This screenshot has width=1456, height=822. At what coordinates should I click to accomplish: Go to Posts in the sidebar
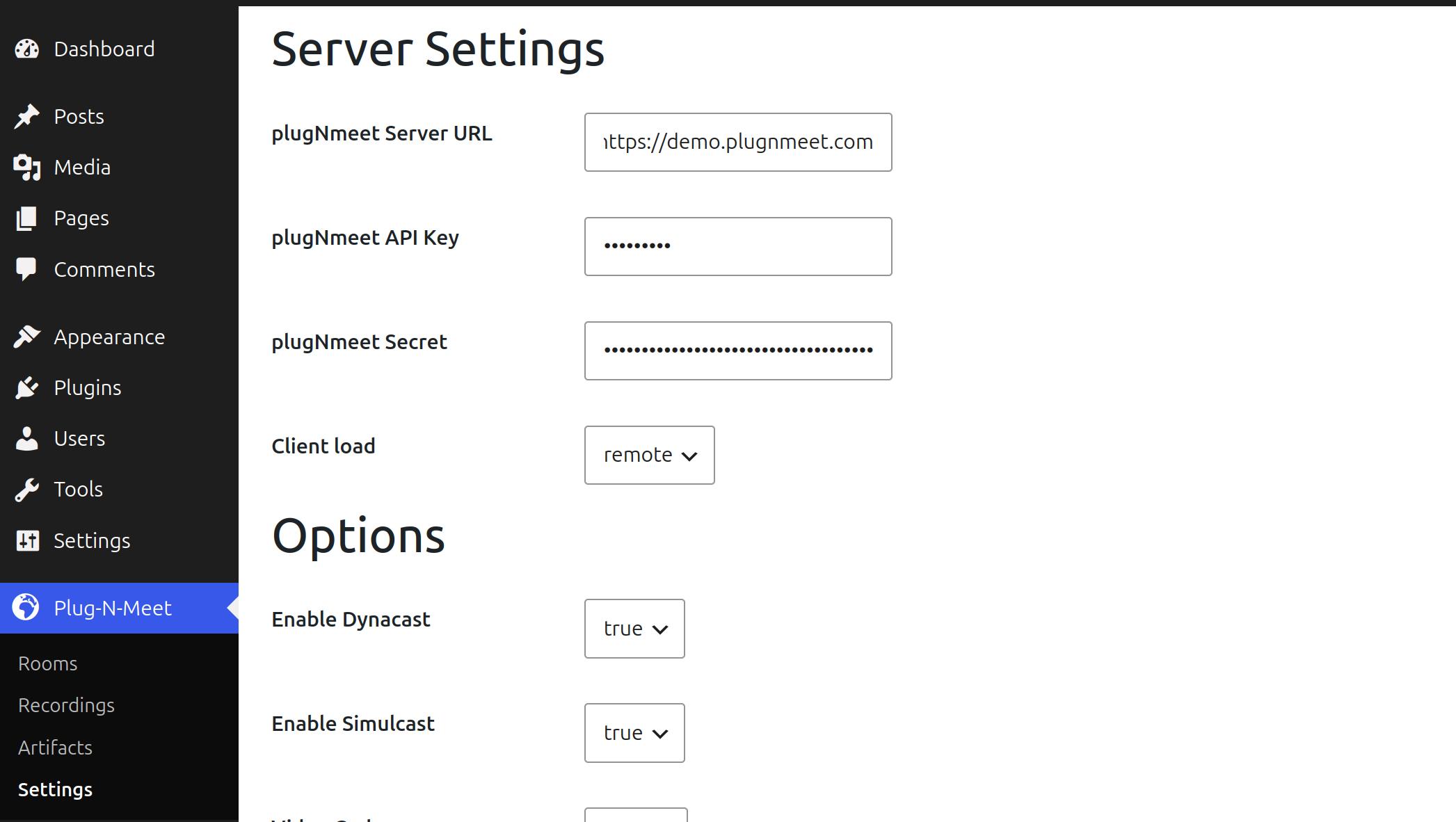click(120, 116)
